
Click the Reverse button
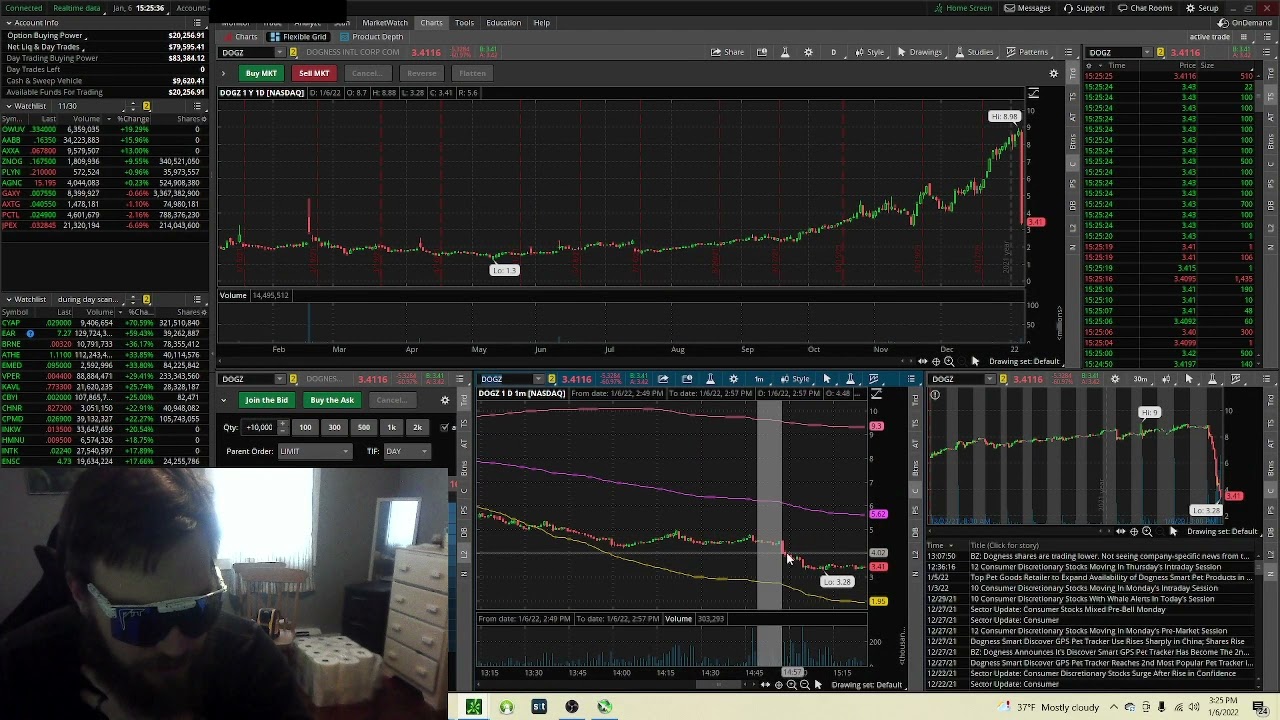coord(421,73)
